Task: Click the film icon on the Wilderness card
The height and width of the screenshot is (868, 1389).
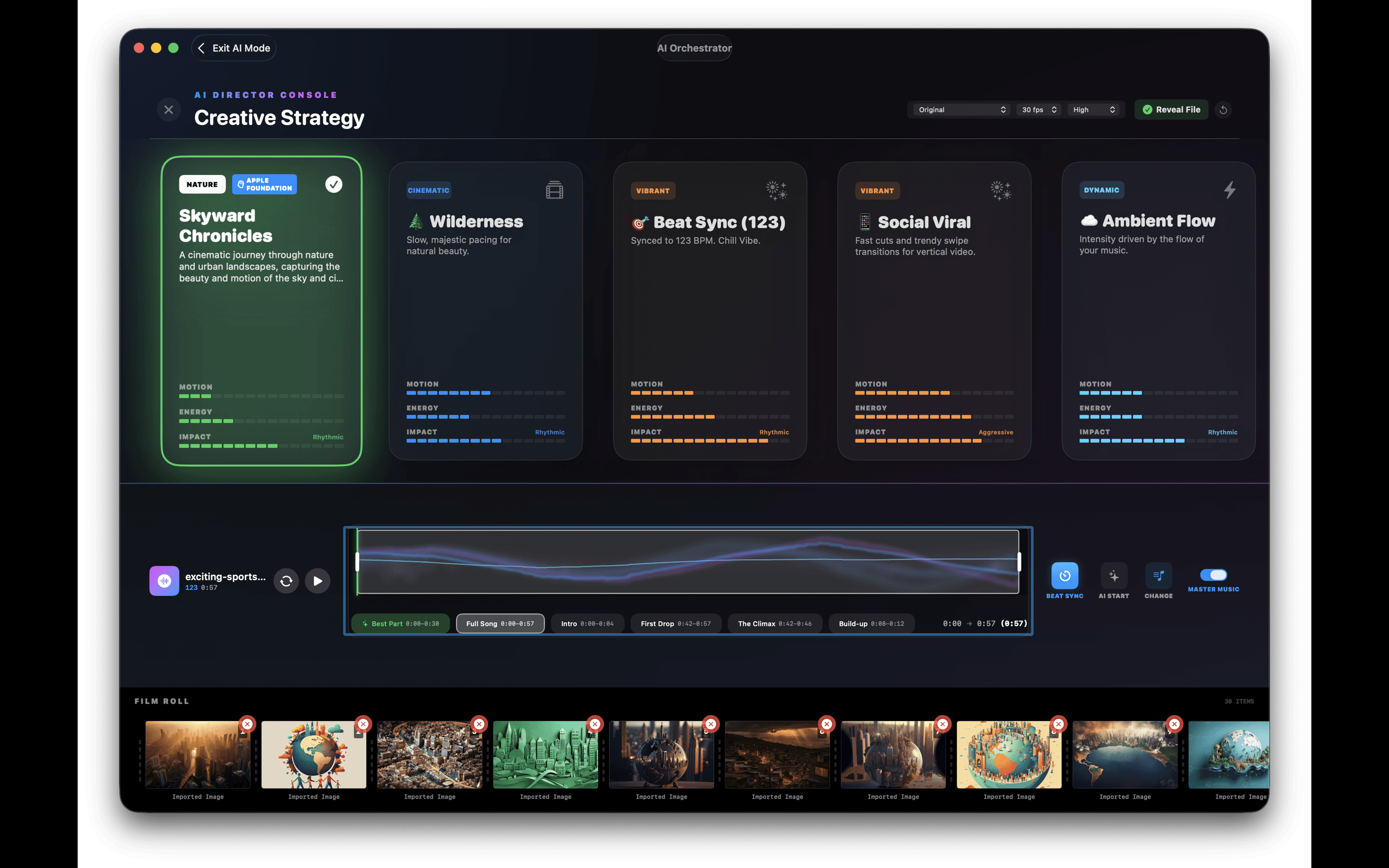Action: [554, 190]
